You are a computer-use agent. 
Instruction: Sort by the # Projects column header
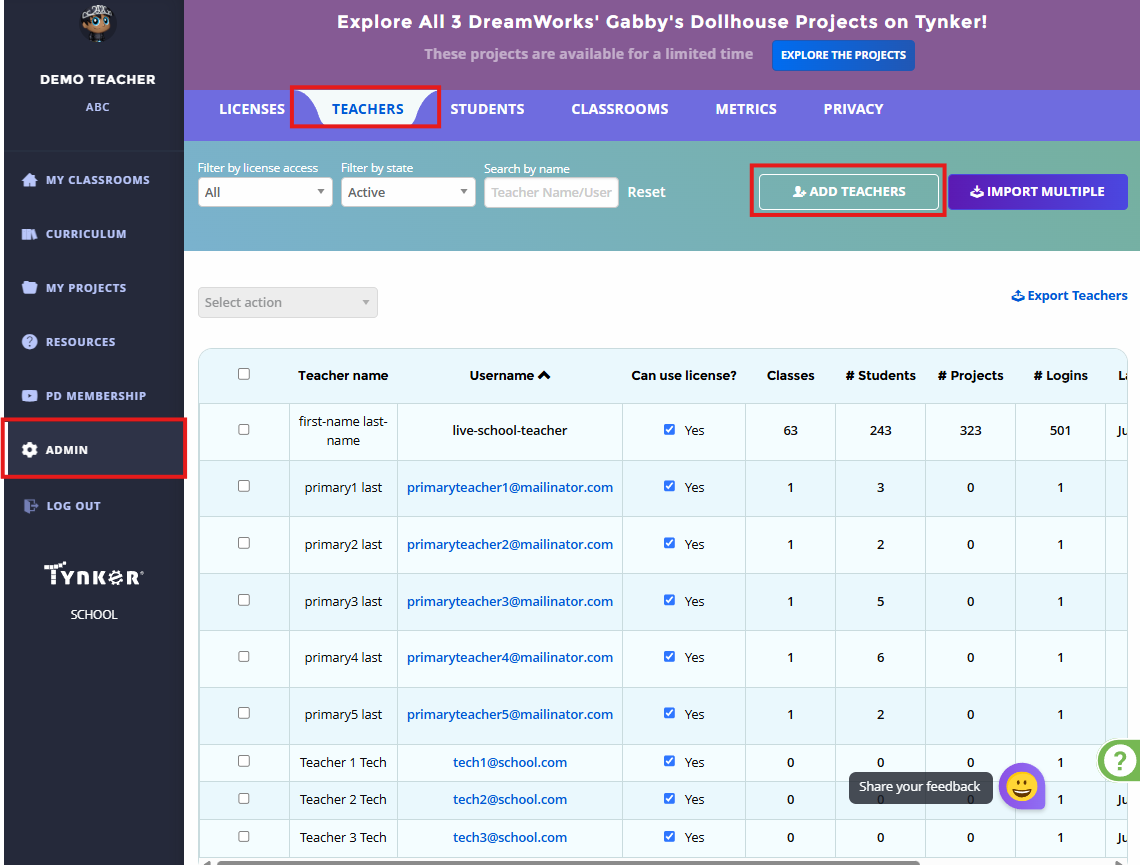(x=971, y=375)
